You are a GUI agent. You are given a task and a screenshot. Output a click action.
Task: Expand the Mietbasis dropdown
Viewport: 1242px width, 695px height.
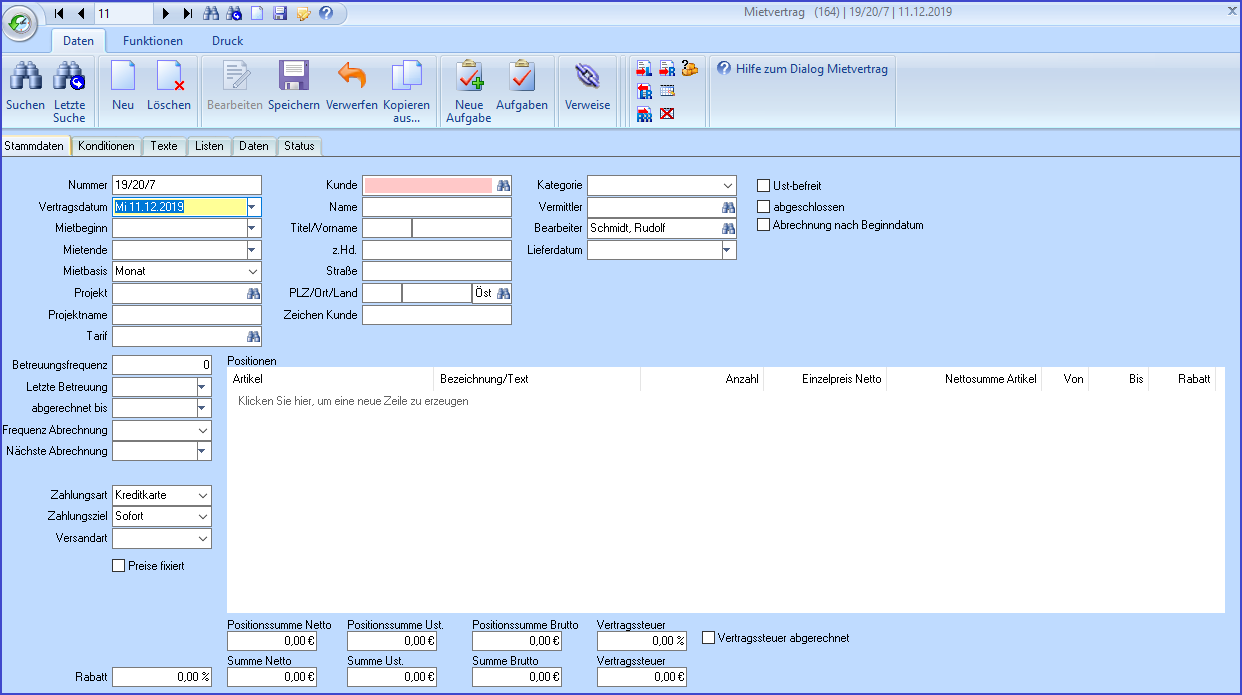pyautogui.click(x=252, y=271)
